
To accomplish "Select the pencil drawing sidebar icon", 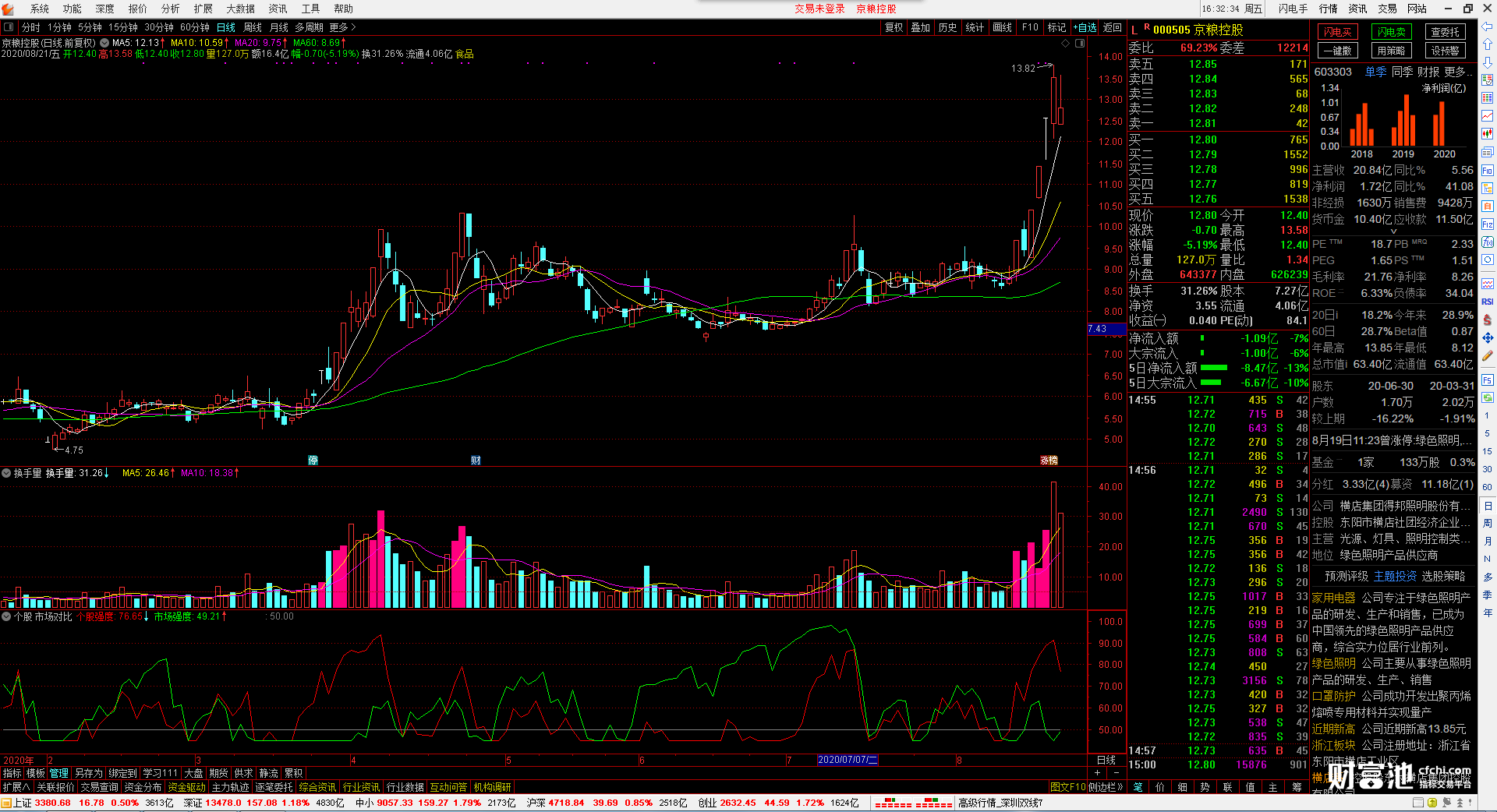I will (x=1488, y=355).
